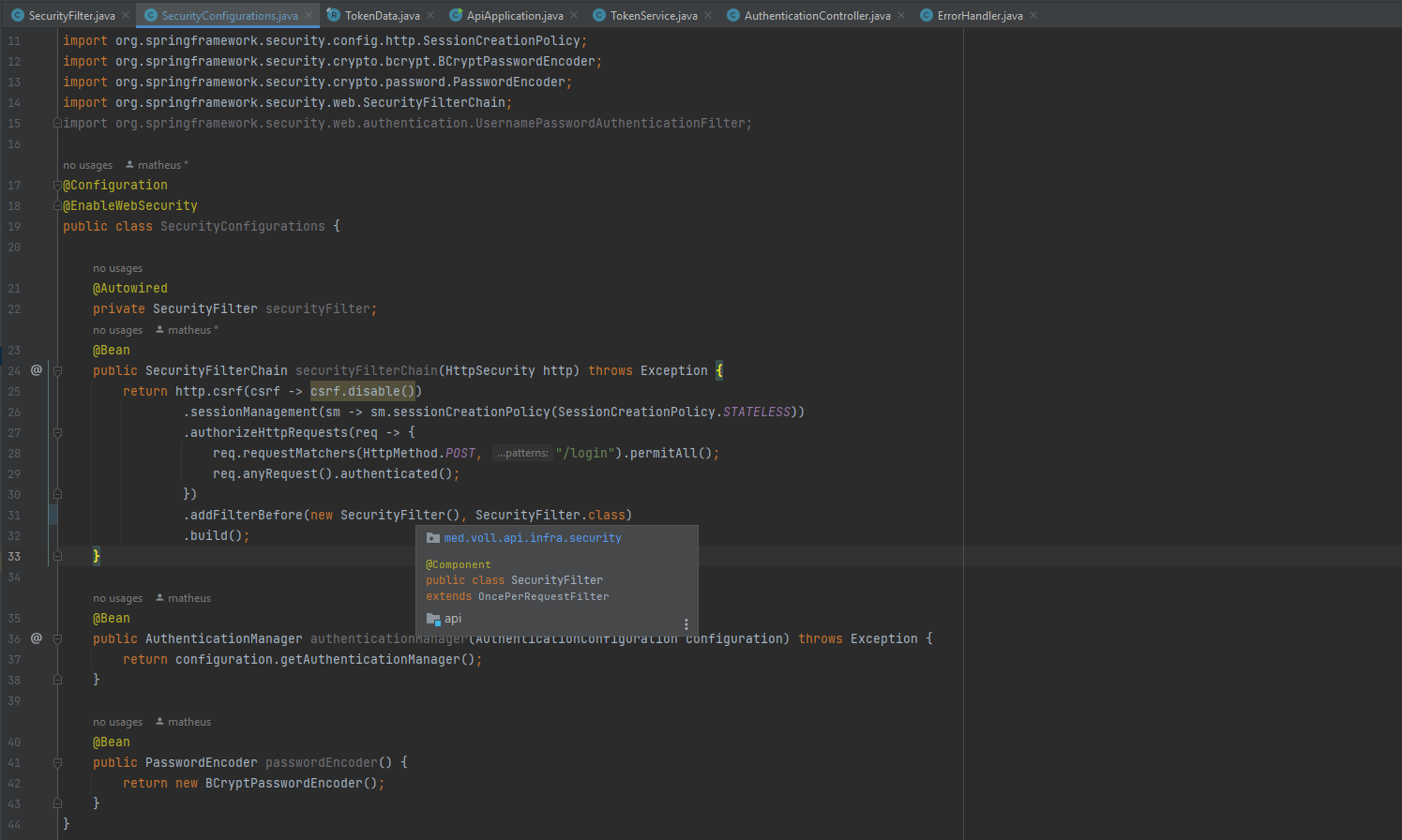The height and width of the screenshot is (840, 1402).
Task: Click the 'no usages' hint above @Autowired
Action: (x=117, y=268)
